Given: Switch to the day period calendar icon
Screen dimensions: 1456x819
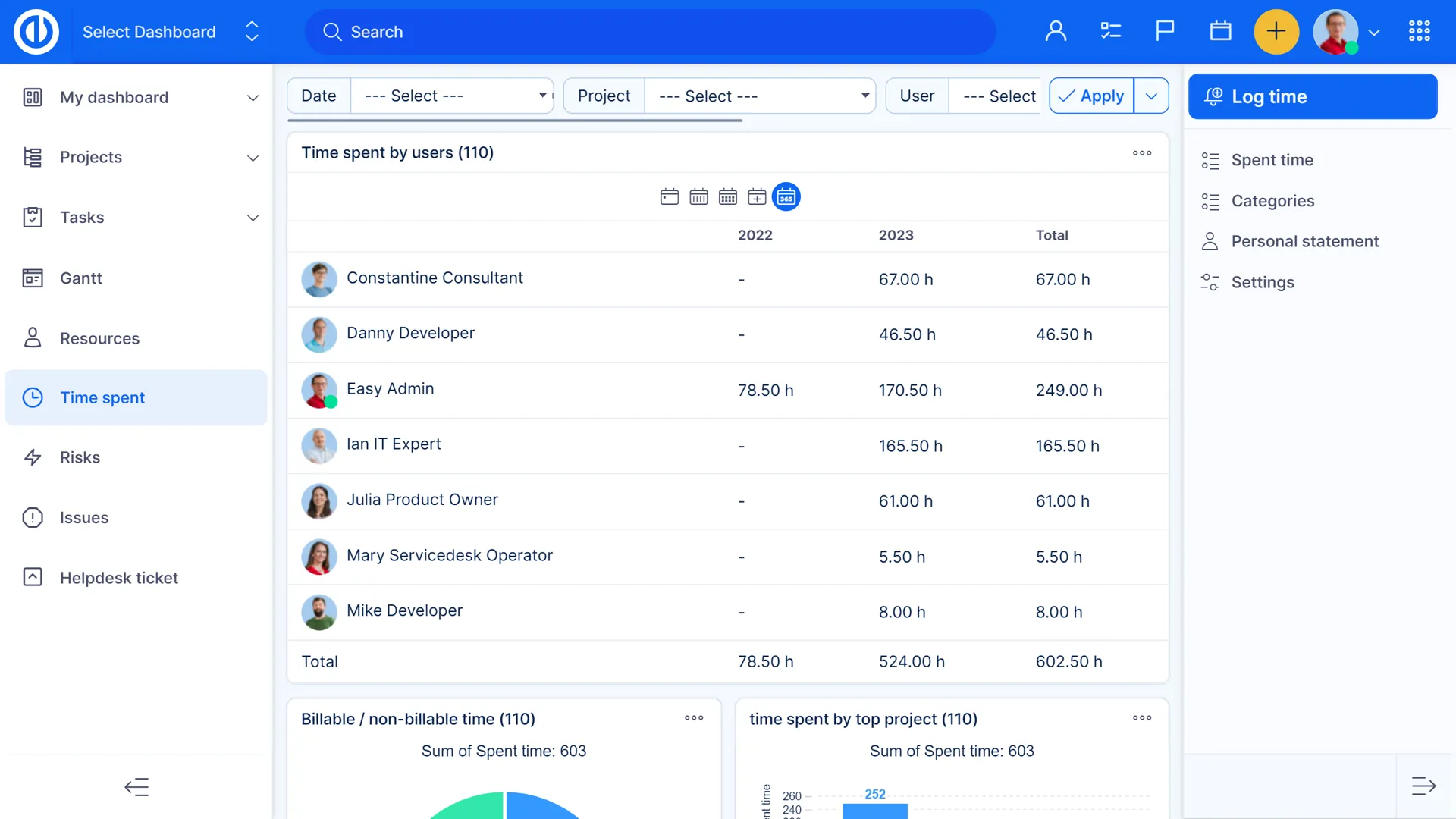Looking at the screenshot, I should pyautogui.click(x=669, y=197).
